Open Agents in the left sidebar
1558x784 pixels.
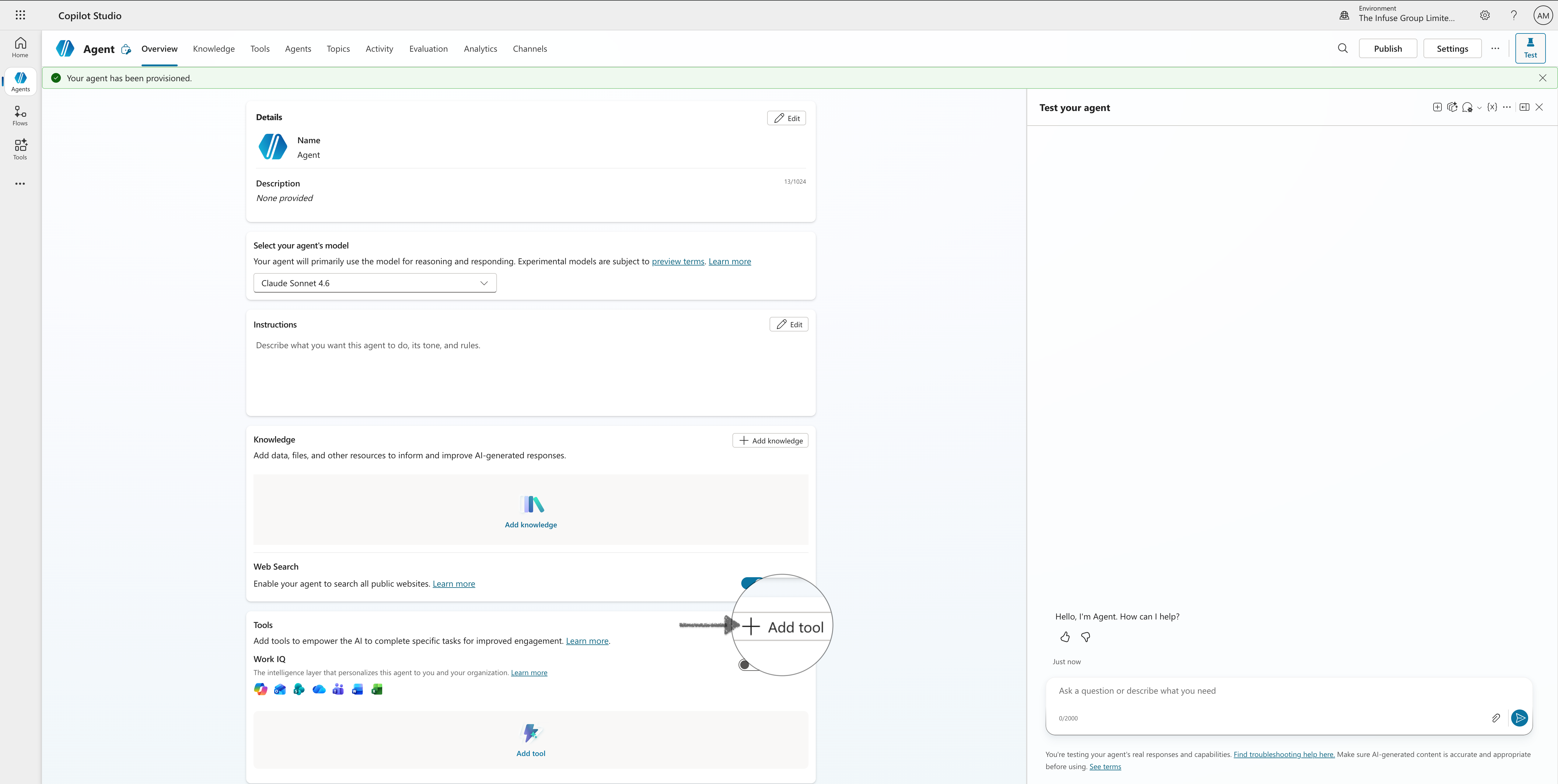click(x=20, y=82)
